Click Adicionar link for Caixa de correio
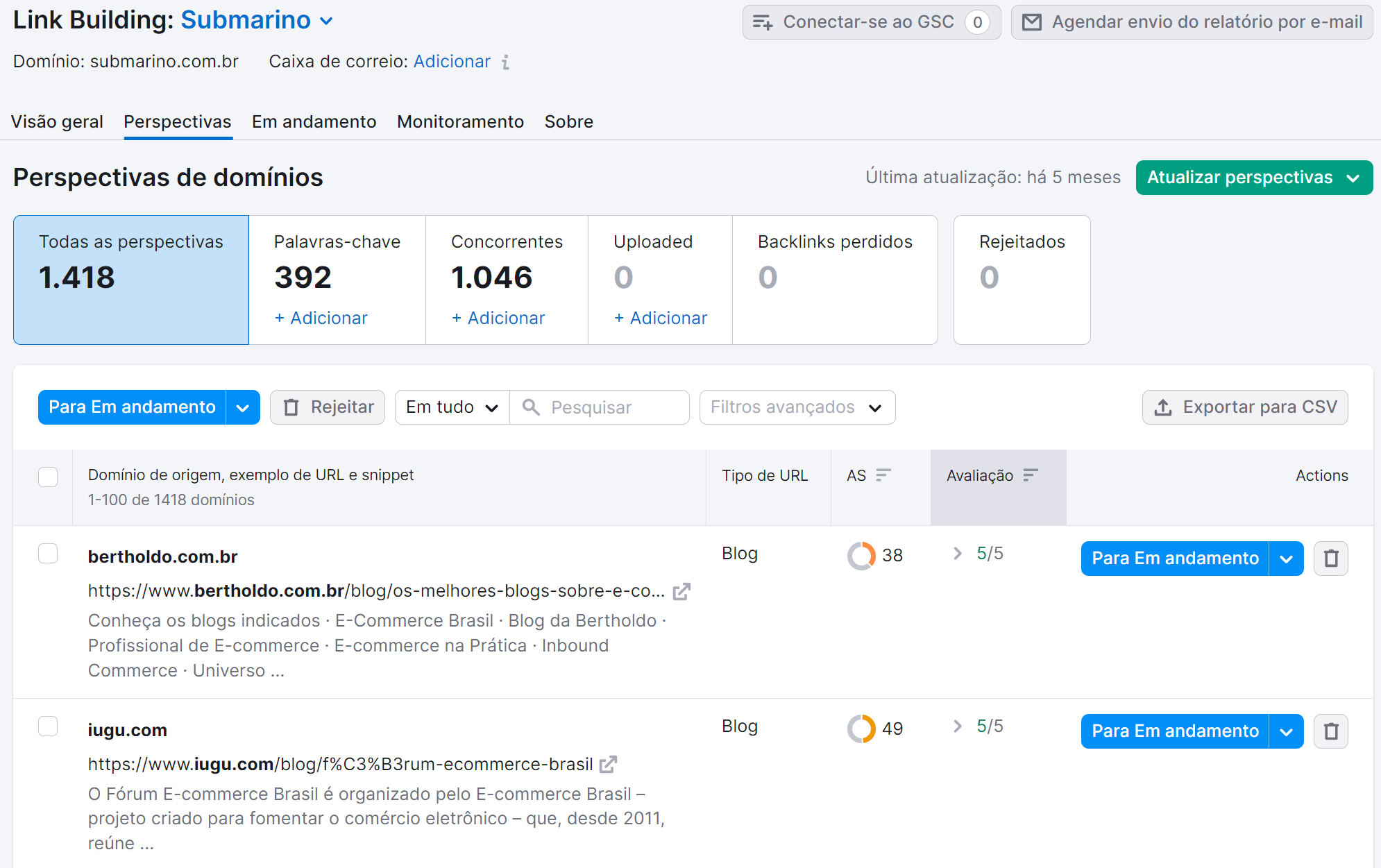 coord(452,62)
